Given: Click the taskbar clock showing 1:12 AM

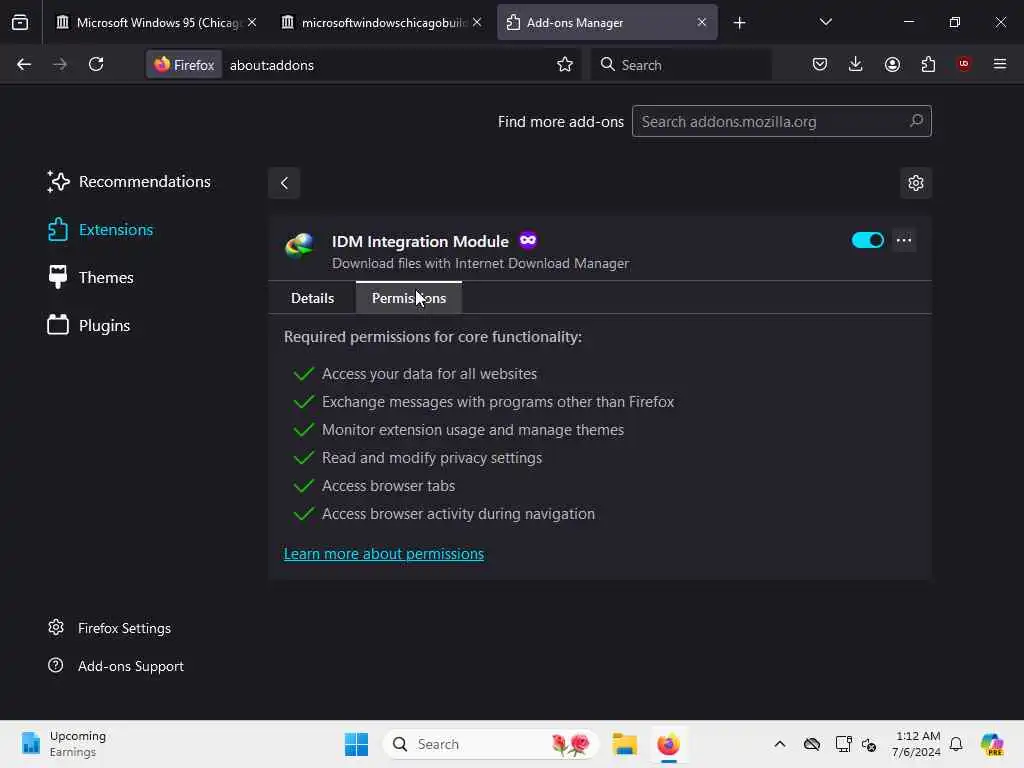Looking at the screenshot, I should pos(917,744).
